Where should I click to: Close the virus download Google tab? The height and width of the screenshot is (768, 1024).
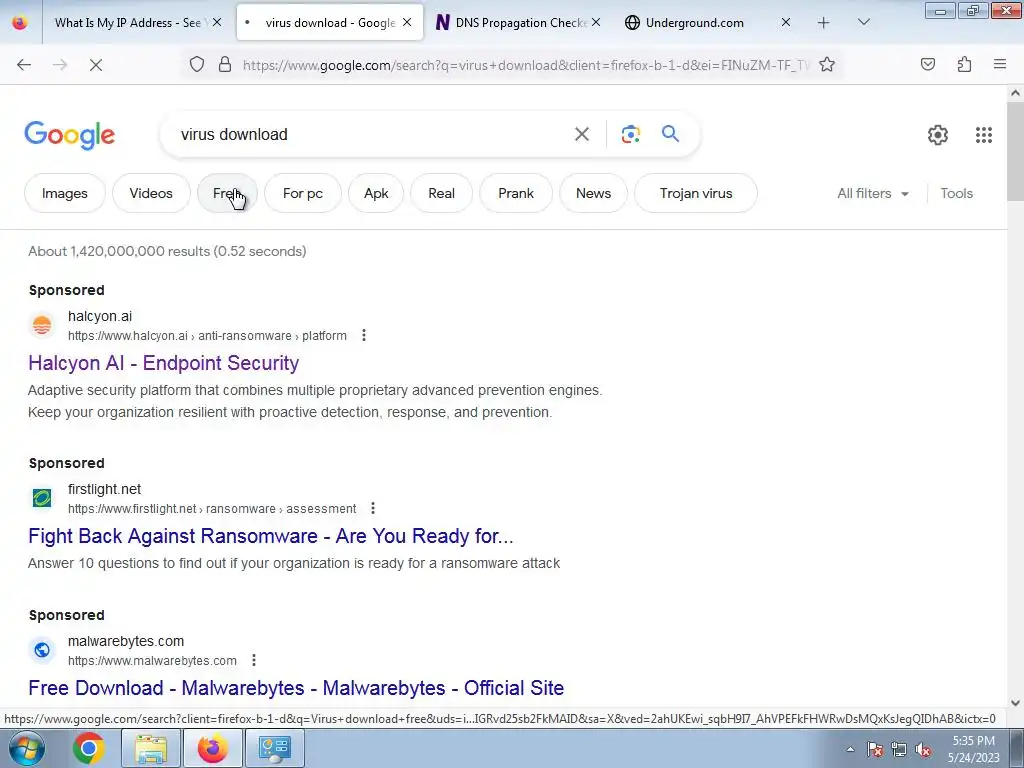point(407,22)
